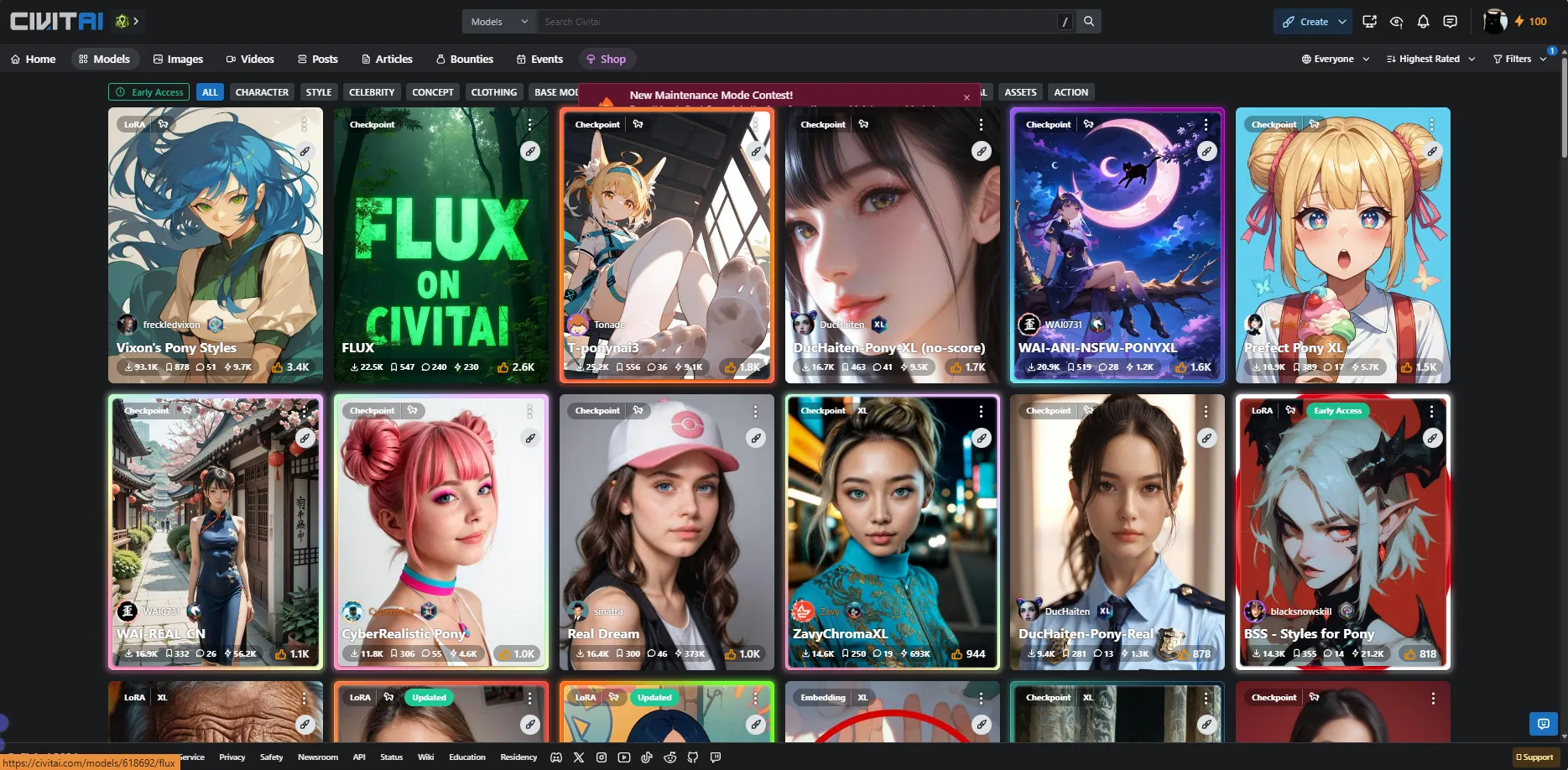Open the Reddit footer link
Screen dimensions: 1568x770
[x=669, y=757]
